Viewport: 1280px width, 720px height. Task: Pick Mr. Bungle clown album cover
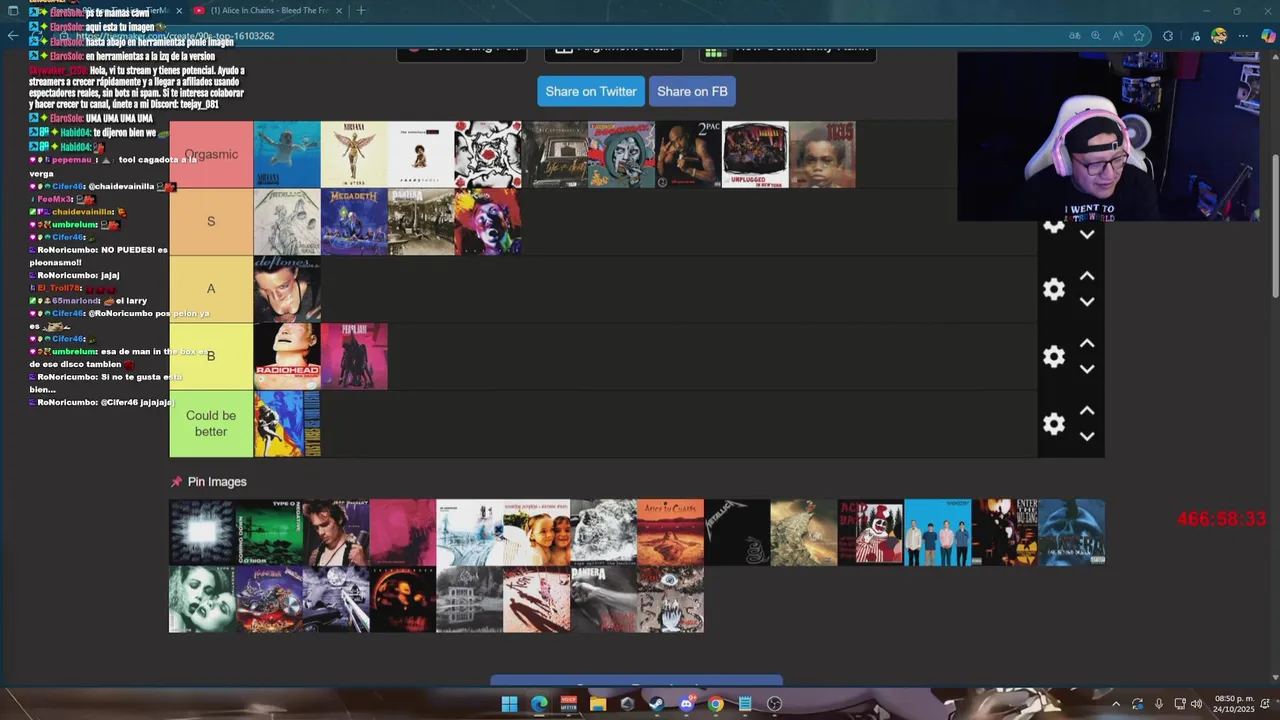tap(871, 533)
